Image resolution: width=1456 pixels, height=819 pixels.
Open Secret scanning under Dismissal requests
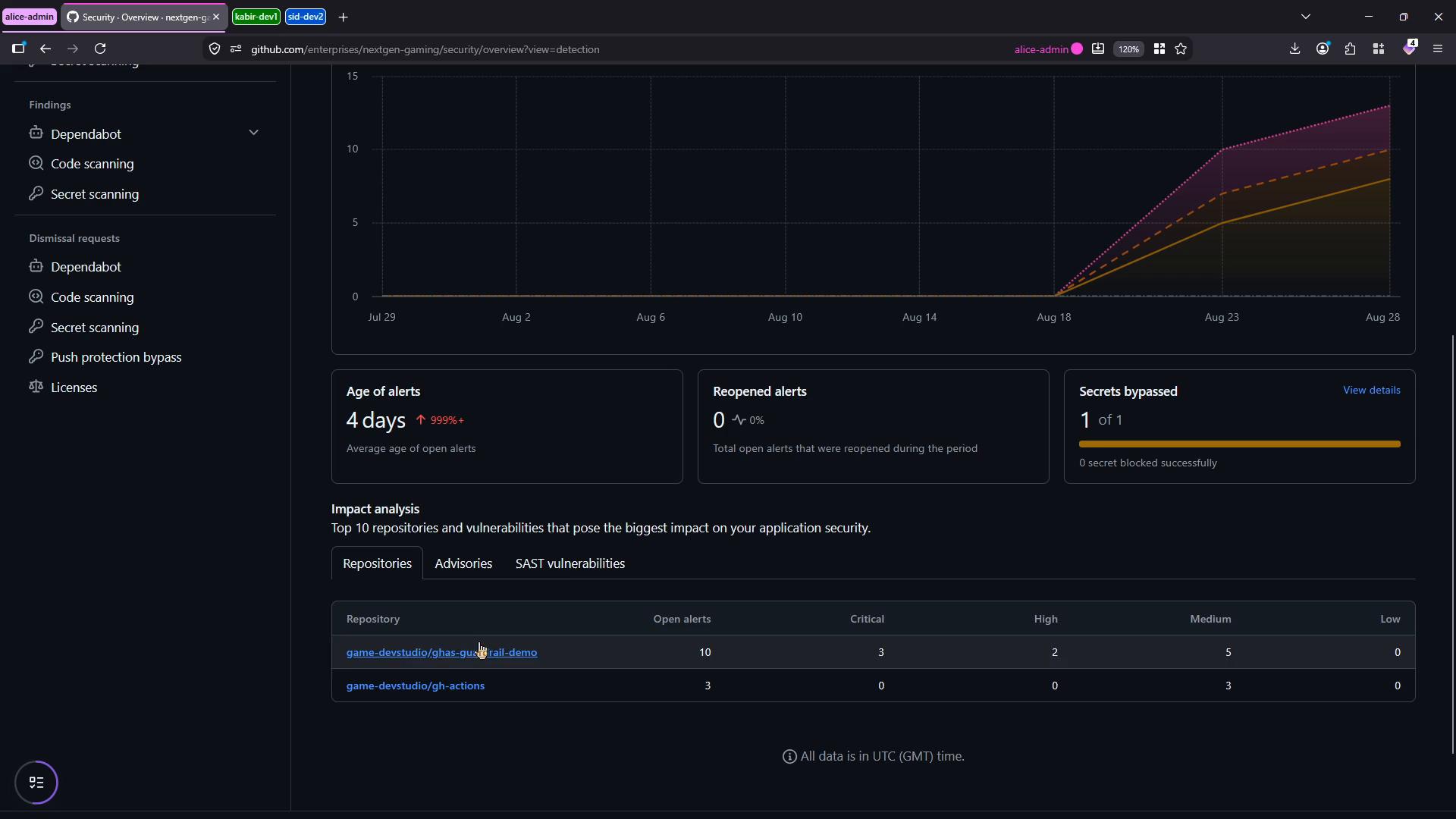95,327
